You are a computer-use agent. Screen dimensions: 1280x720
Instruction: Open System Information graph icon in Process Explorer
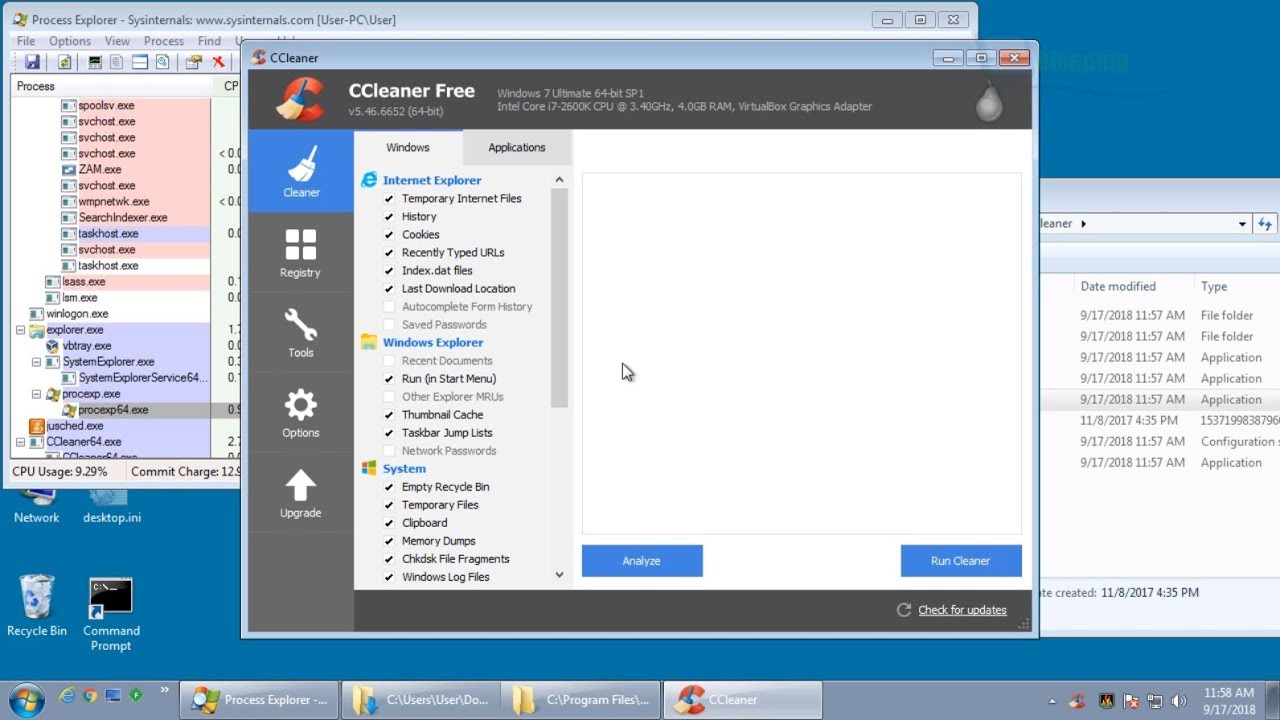tap(95, 62)
